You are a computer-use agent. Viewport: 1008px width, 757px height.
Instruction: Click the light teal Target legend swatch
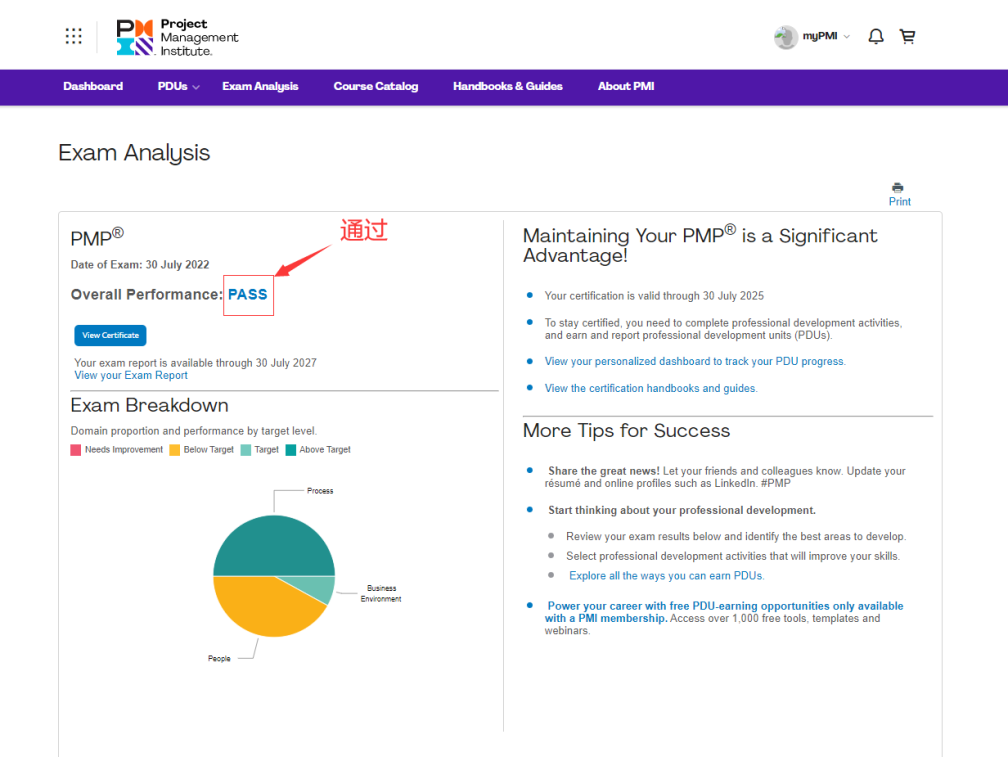(x=246, y=450)
